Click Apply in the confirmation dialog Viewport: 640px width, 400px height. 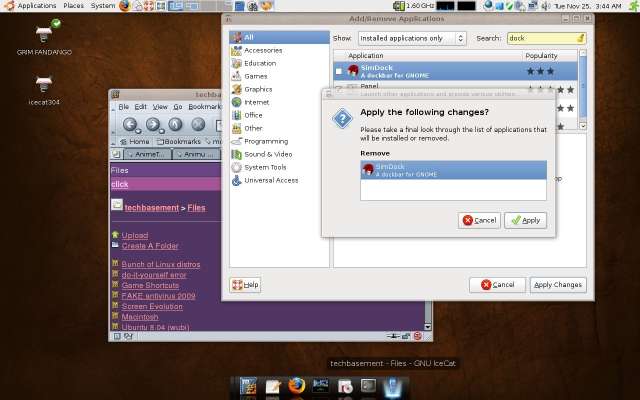coord(525,220)
